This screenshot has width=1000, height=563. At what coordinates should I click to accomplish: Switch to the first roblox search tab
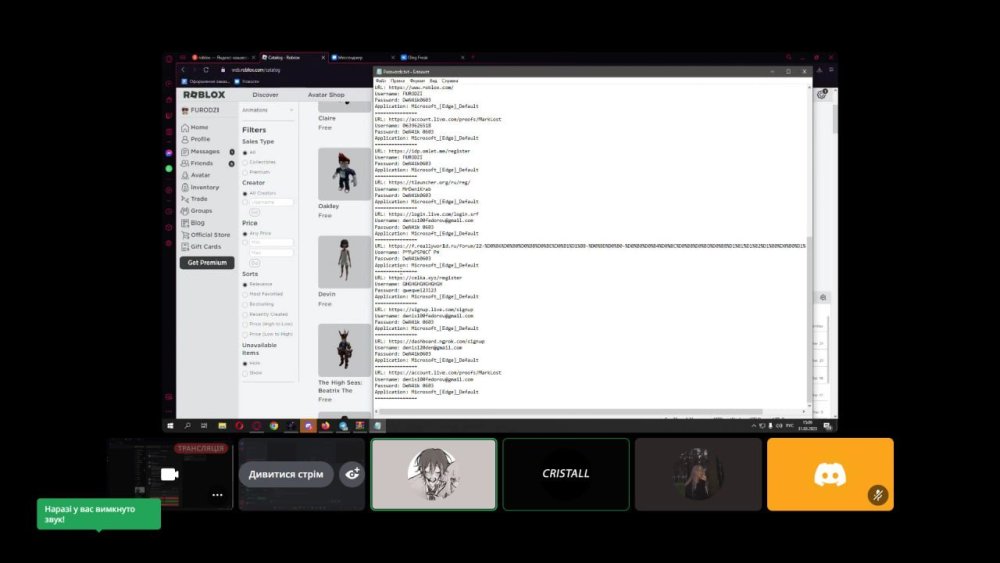pos(223,57)
